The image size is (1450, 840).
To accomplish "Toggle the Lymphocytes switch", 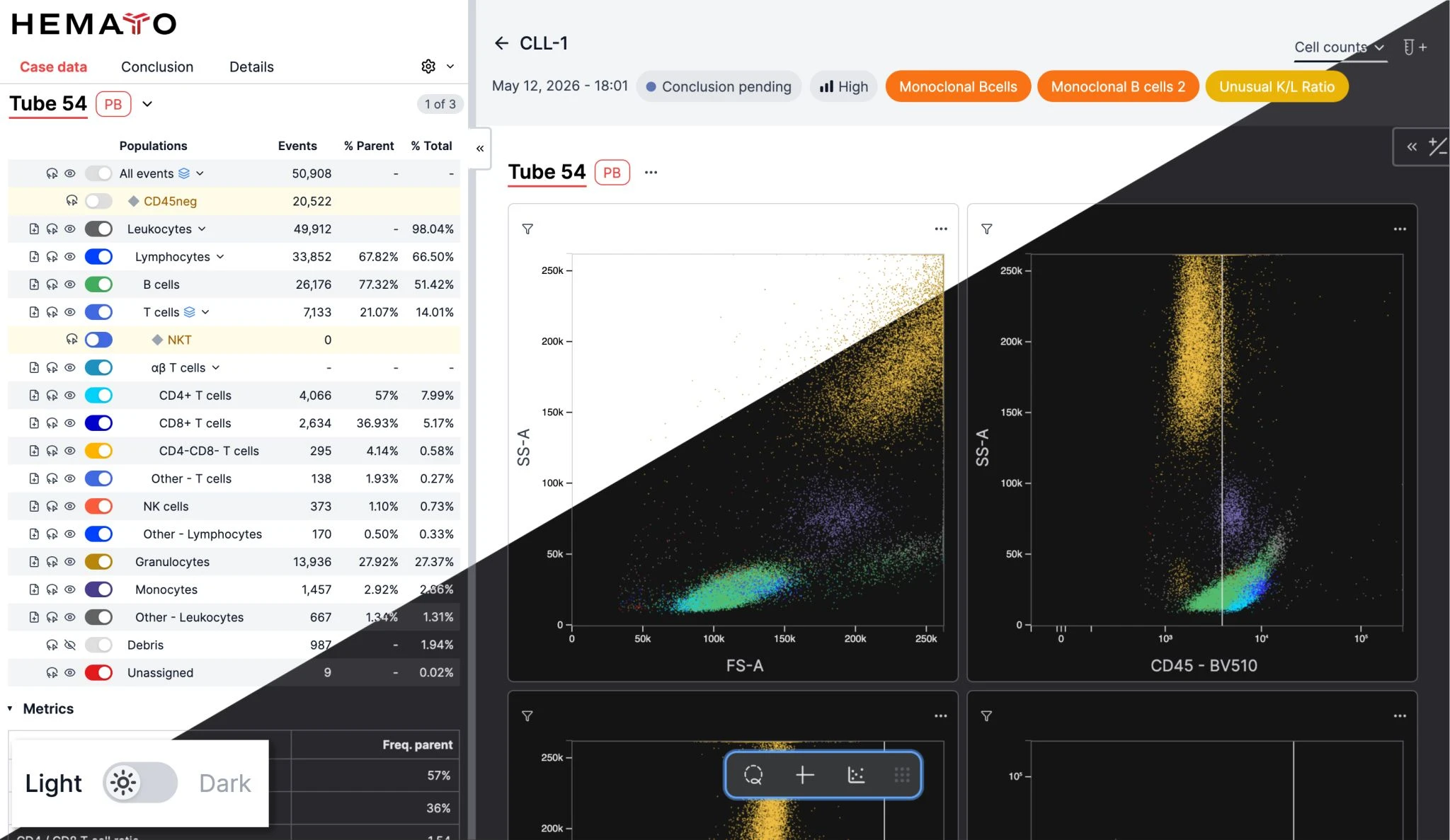I will tap(98, 257).
